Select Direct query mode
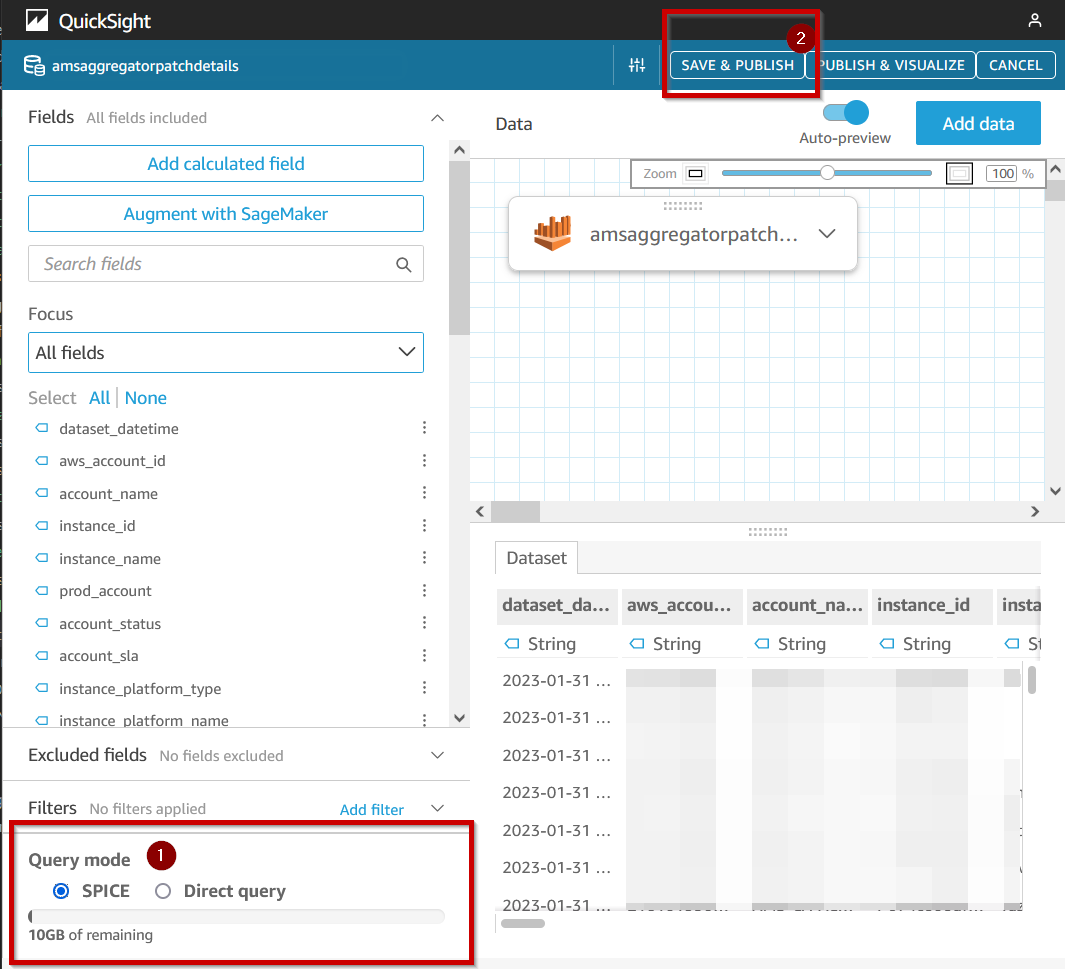This screenshot has width=1065, height=969. [x=163, y=891]
